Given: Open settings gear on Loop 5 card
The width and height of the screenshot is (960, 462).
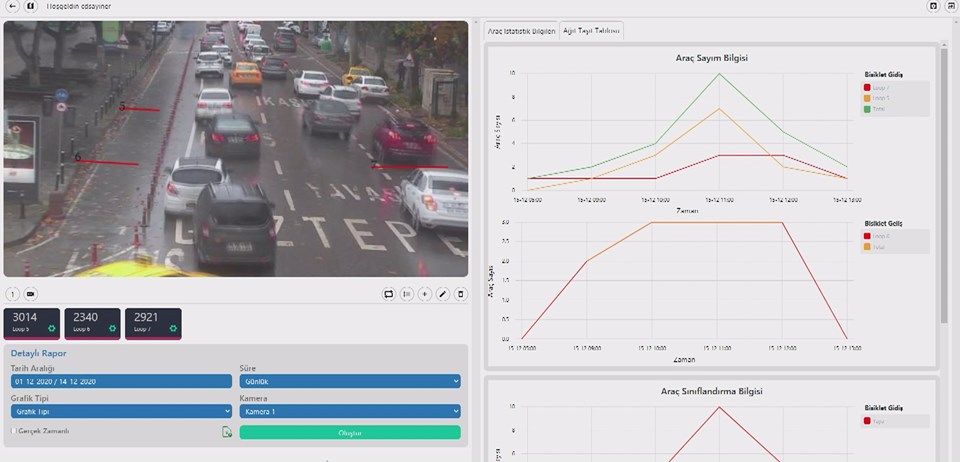Looking at the screenshot, I should click(x=51, y=329).
